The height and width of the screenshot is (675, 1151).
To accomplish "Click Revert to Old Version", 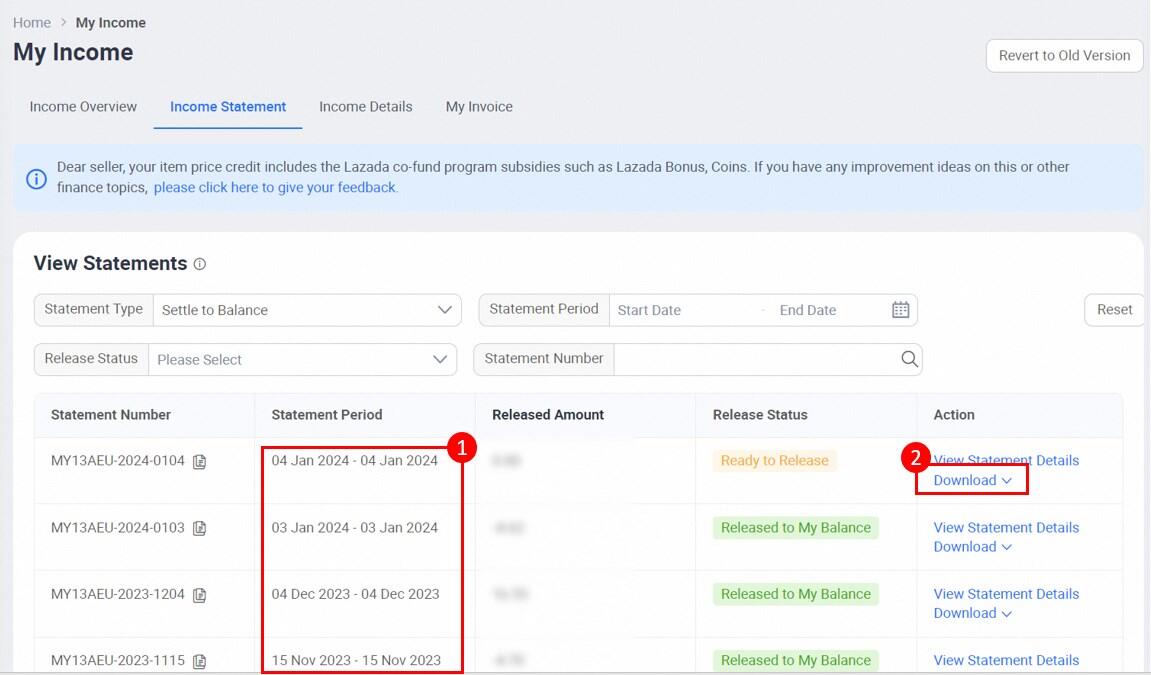I will (x=1064, y=55).
